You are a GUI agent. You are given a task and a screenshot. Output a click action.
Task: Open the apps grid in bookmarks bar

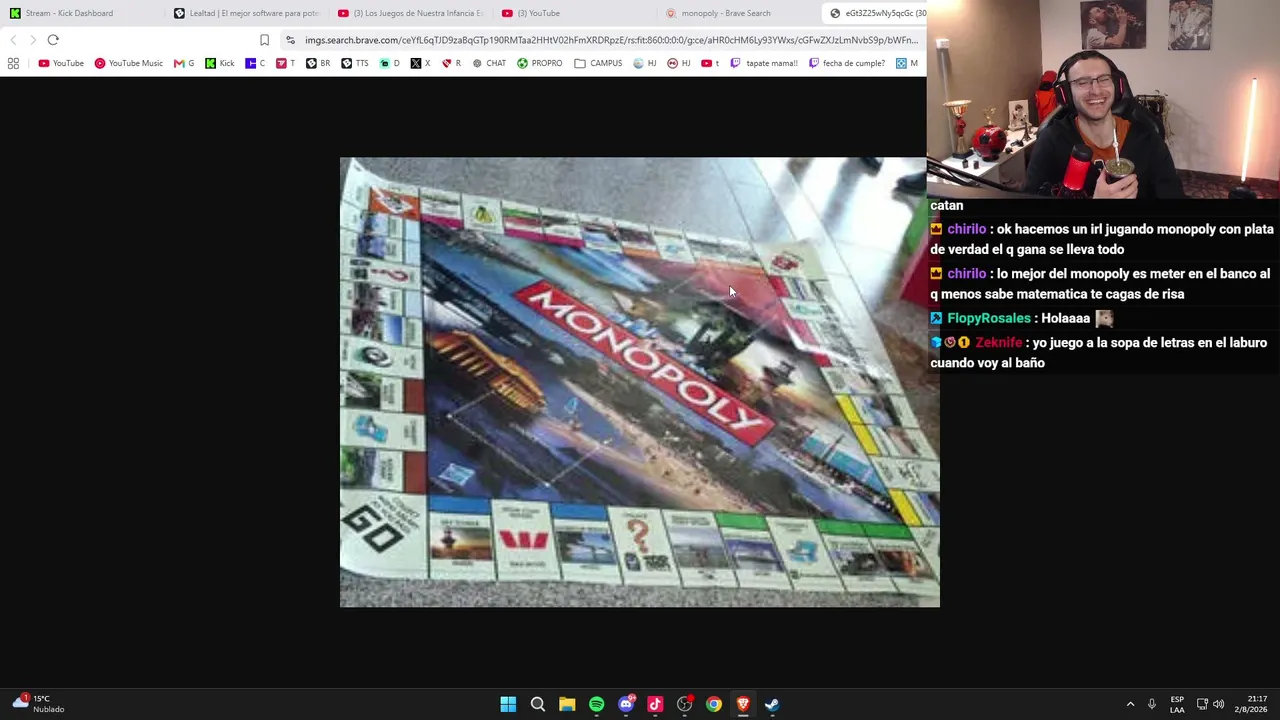click(x=13, y=63)
